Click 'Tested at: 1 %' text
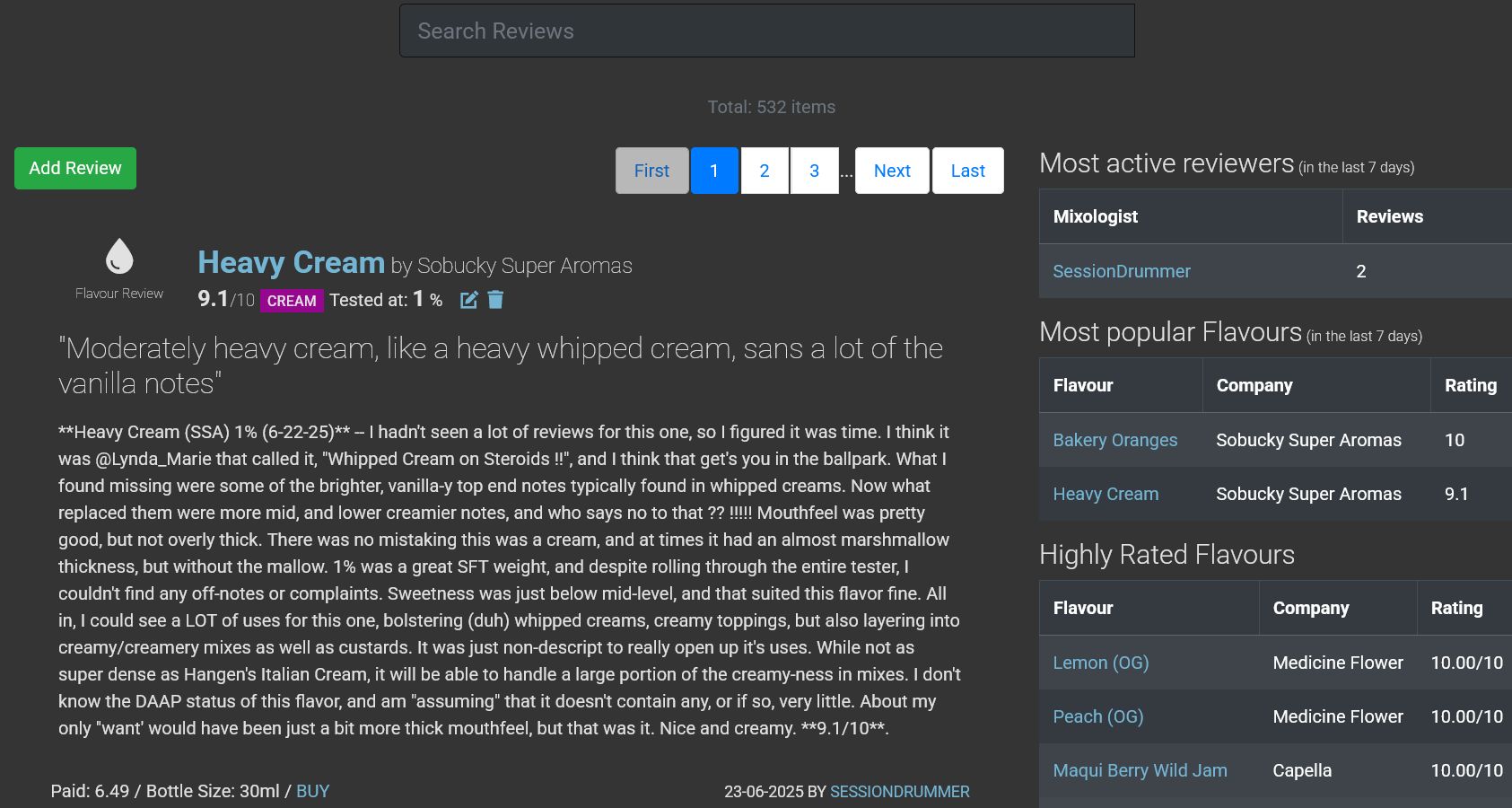The width and height of the screenshot is (1512, 808). click(x=386, y=300)
